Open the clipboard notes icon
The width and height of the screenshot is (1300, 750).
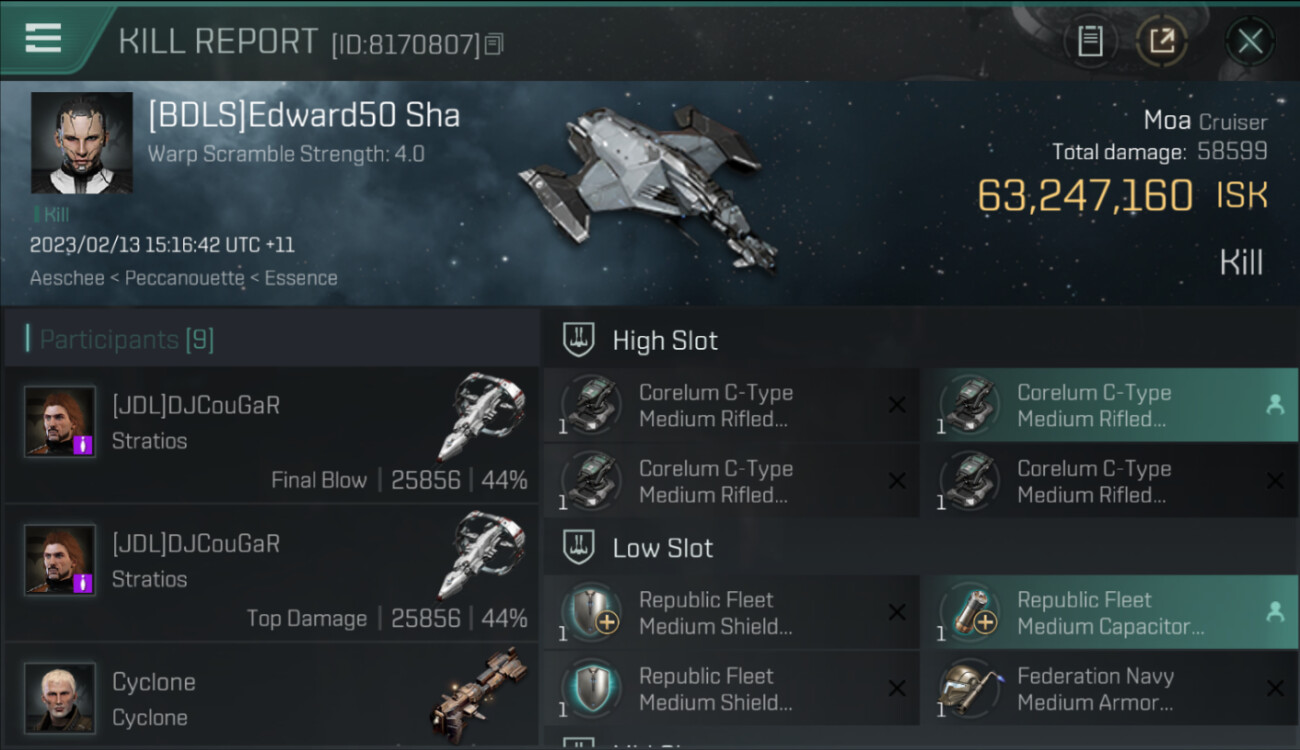coord(1090,41)
